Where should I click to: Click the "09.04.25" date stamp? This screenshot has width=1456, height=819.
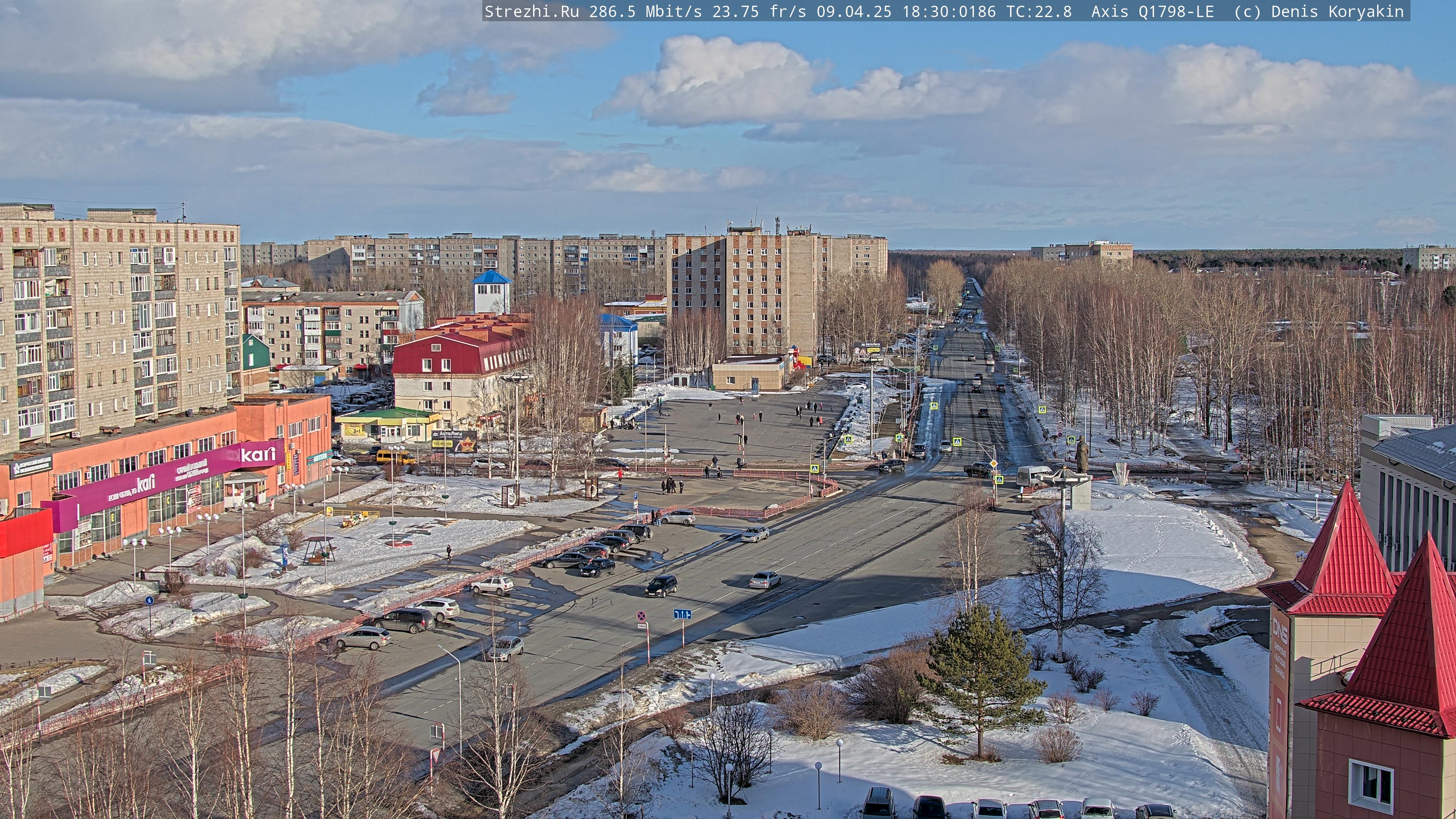click(x=854, y=11)
